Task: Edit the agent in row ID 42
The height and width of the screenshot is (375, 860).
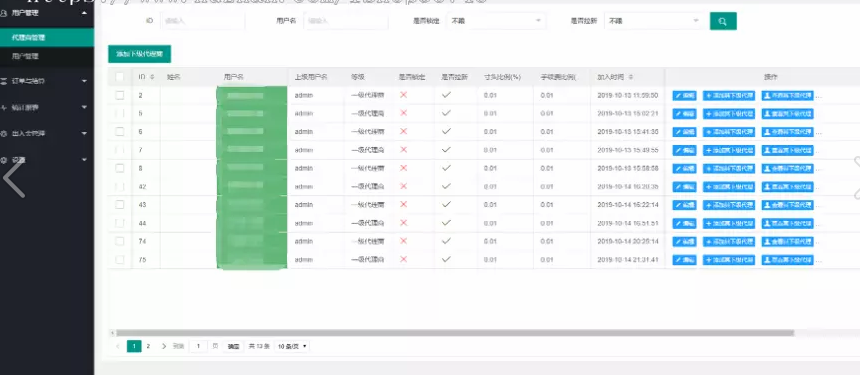Action: (x=684, y=187)
